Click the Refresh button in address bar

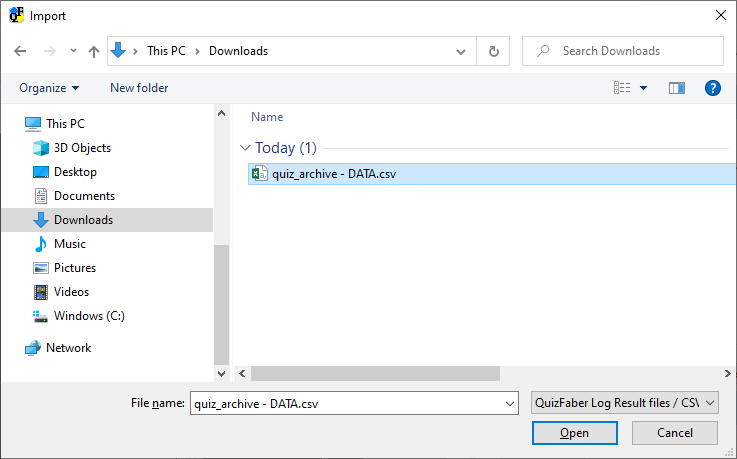click(x=493, y=51)
